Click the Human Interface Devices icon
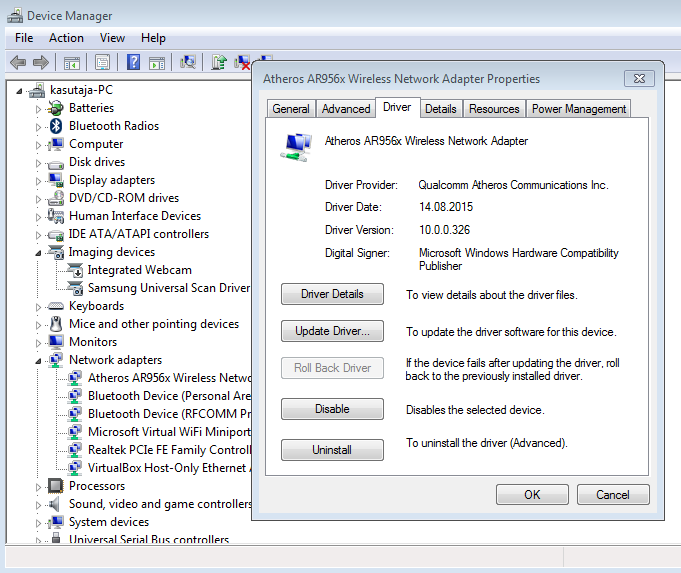Viewport: 681px width, 573px height. (x=56, y=216)
